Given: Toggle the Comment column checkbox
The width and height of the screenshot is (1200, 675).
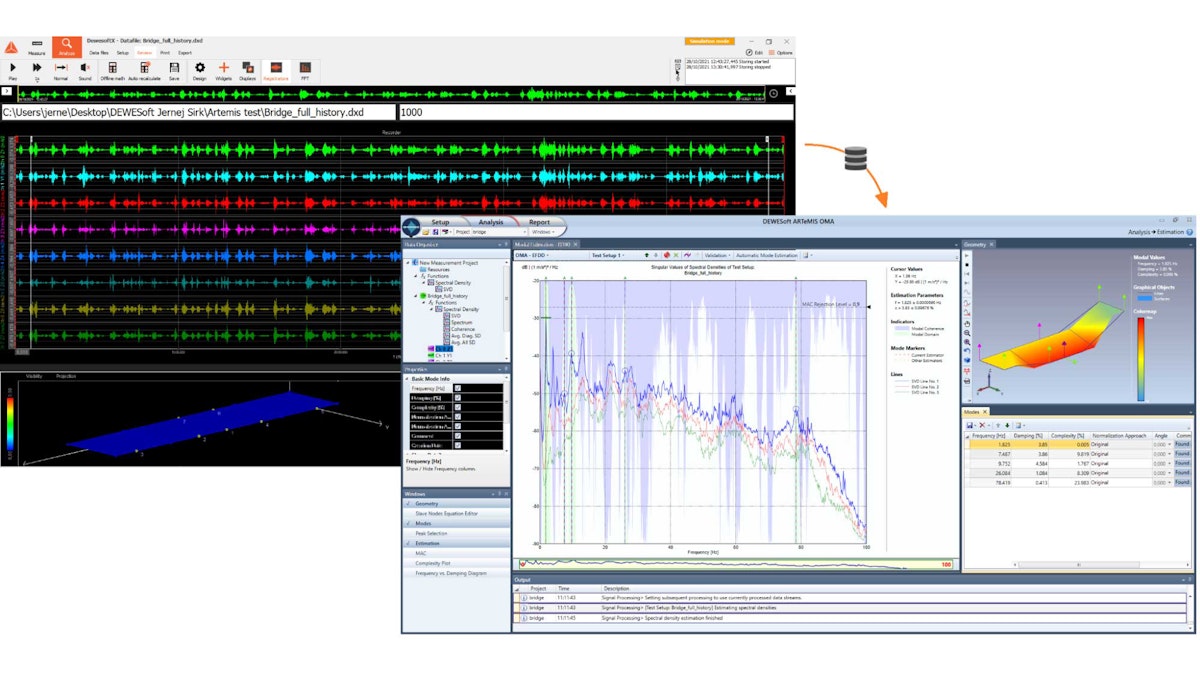Looking at the screenshot, I should (x=458, y=437).
